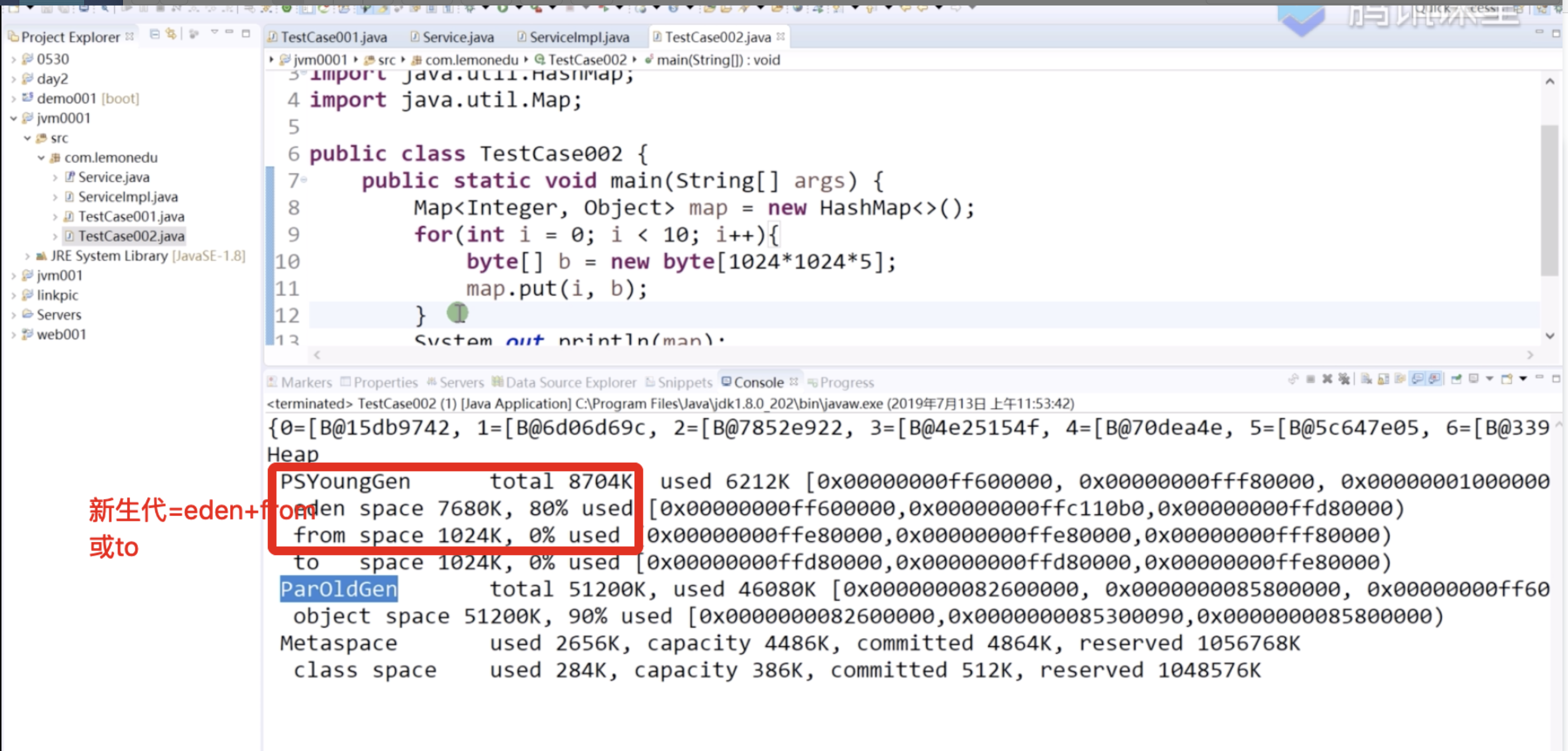Toggle Link with Editor in Project Explorer
This screenshot has width=1568, height=751.
pos(172,34)
